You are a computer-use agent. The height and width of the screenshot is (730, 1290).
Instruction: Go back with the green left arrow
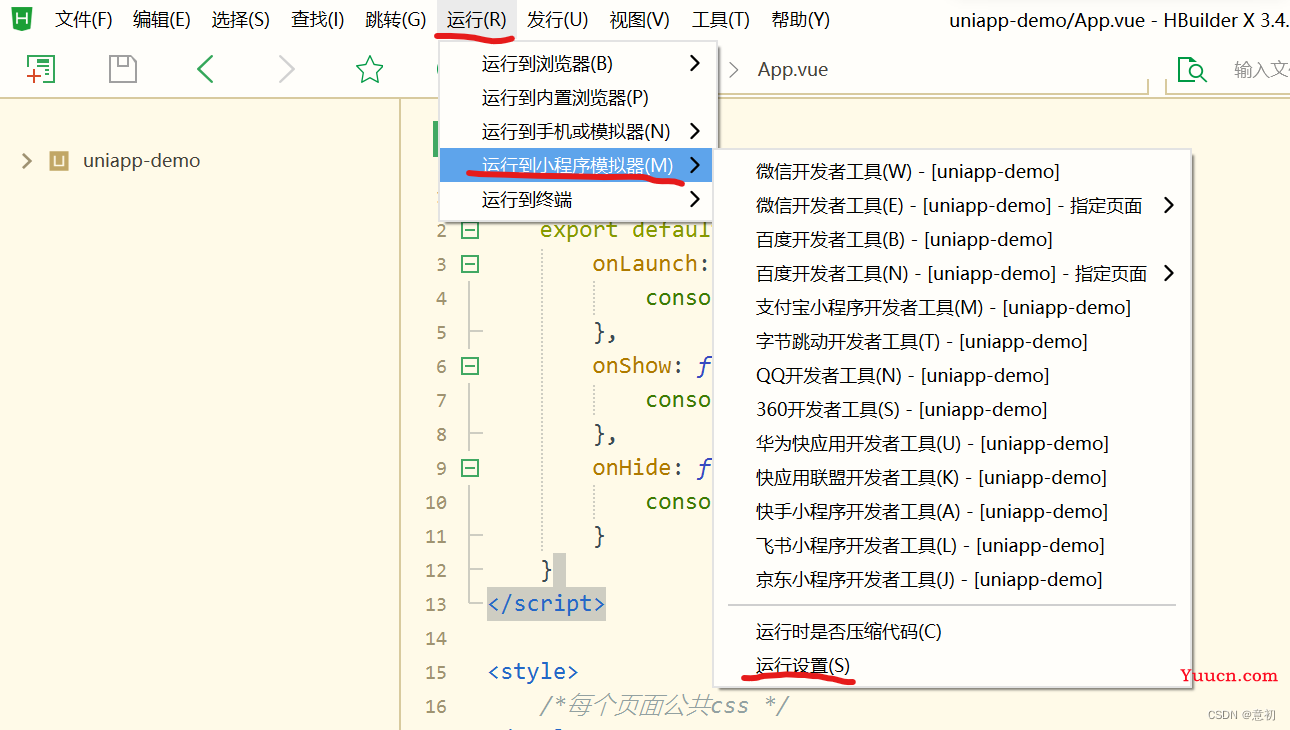pos(205,69)
